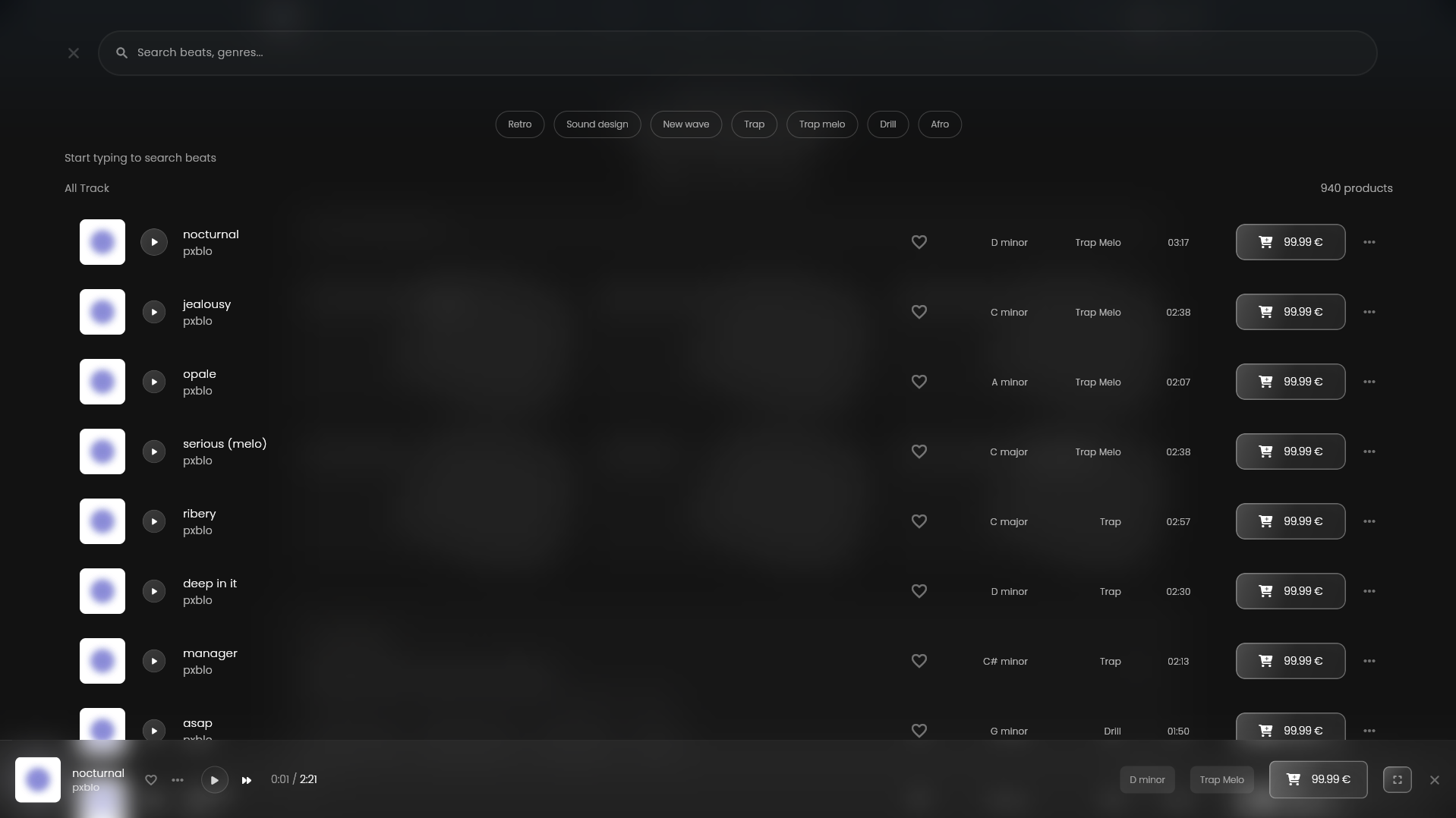Click the Trap Melo tag in player bar

point(1221,780)
